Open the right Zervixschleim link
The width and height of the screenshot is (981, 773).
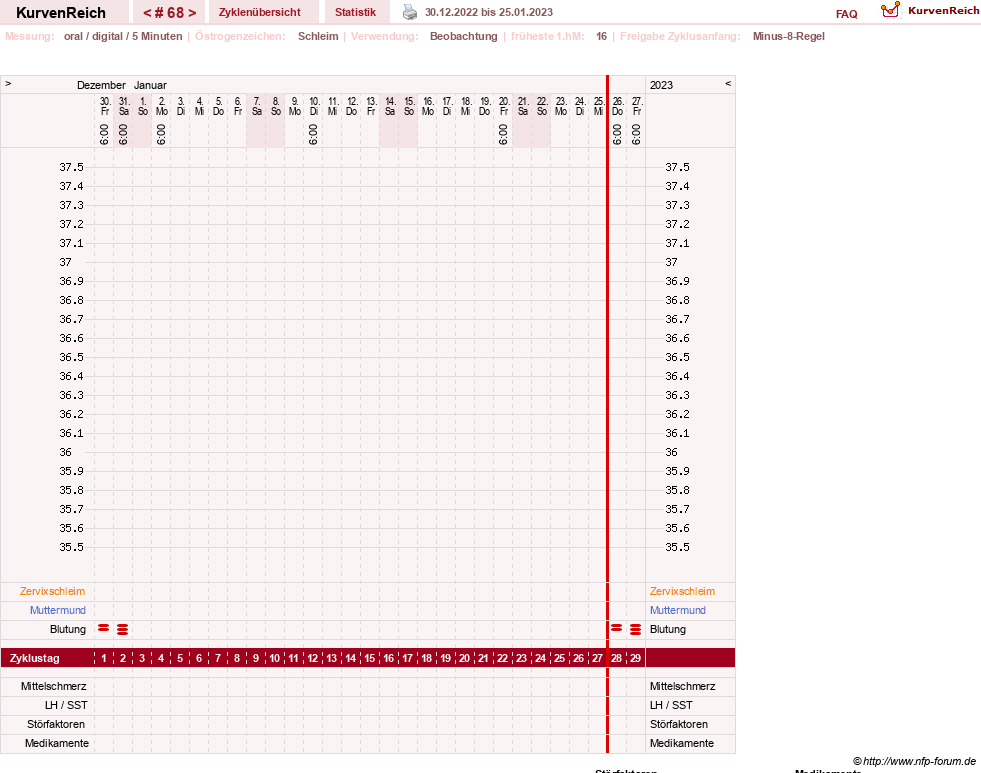(682, 591)
